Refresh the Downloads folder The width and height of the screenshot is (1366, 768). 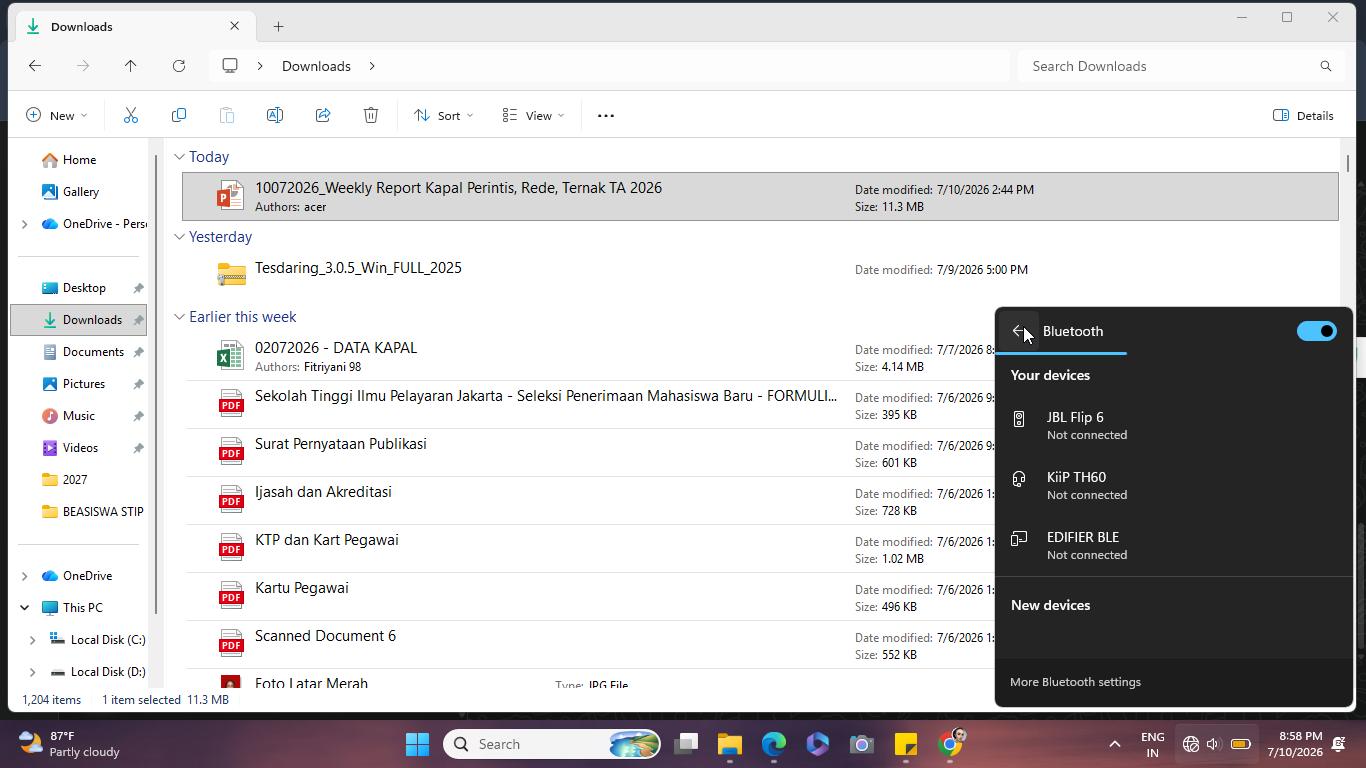(x=179, y=66)
